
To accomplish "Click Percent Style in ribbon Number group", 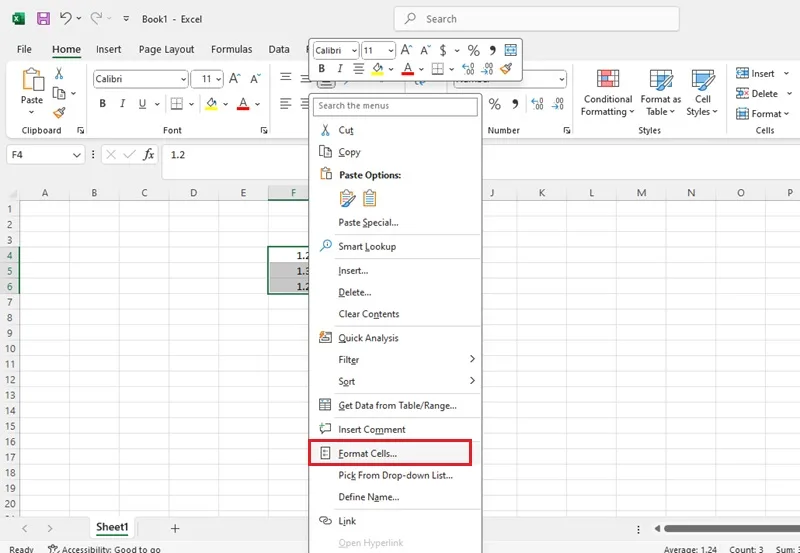I will click(494, 104).
